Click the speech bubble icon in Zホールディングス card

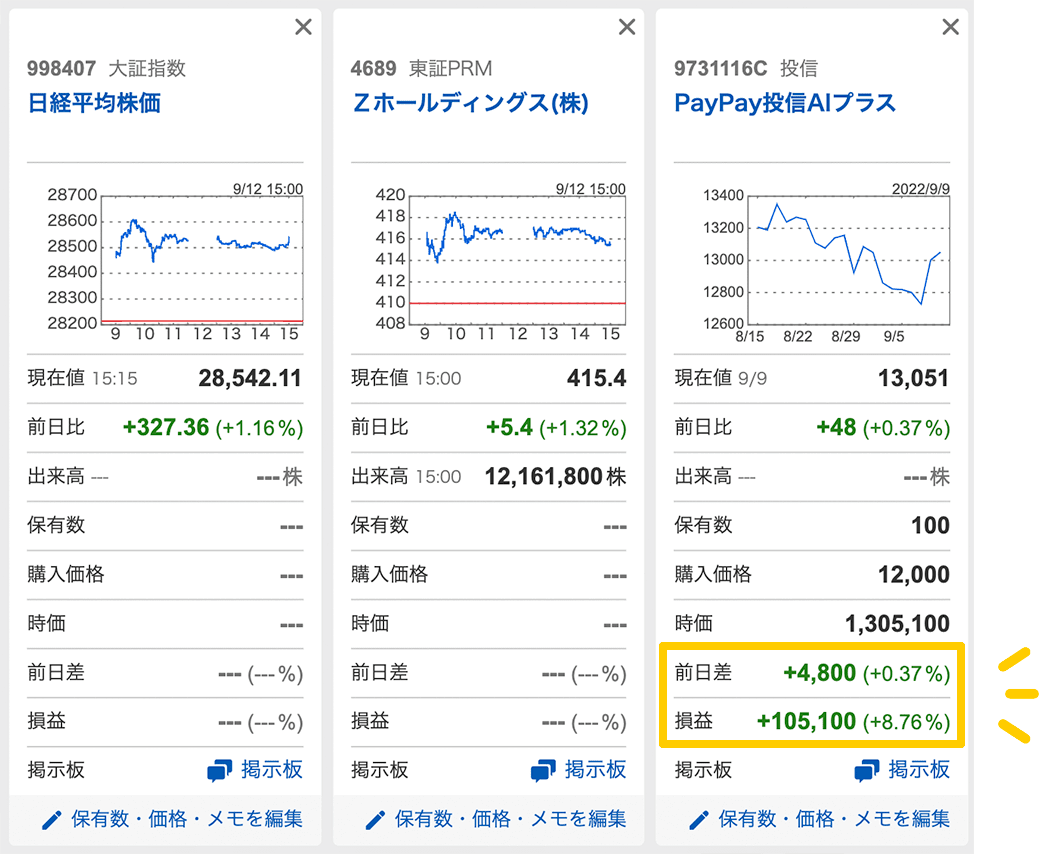543,771
